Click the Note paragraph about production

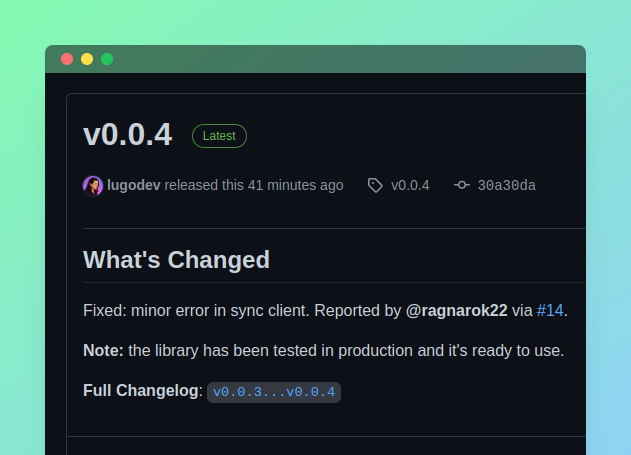pos(324,350)
